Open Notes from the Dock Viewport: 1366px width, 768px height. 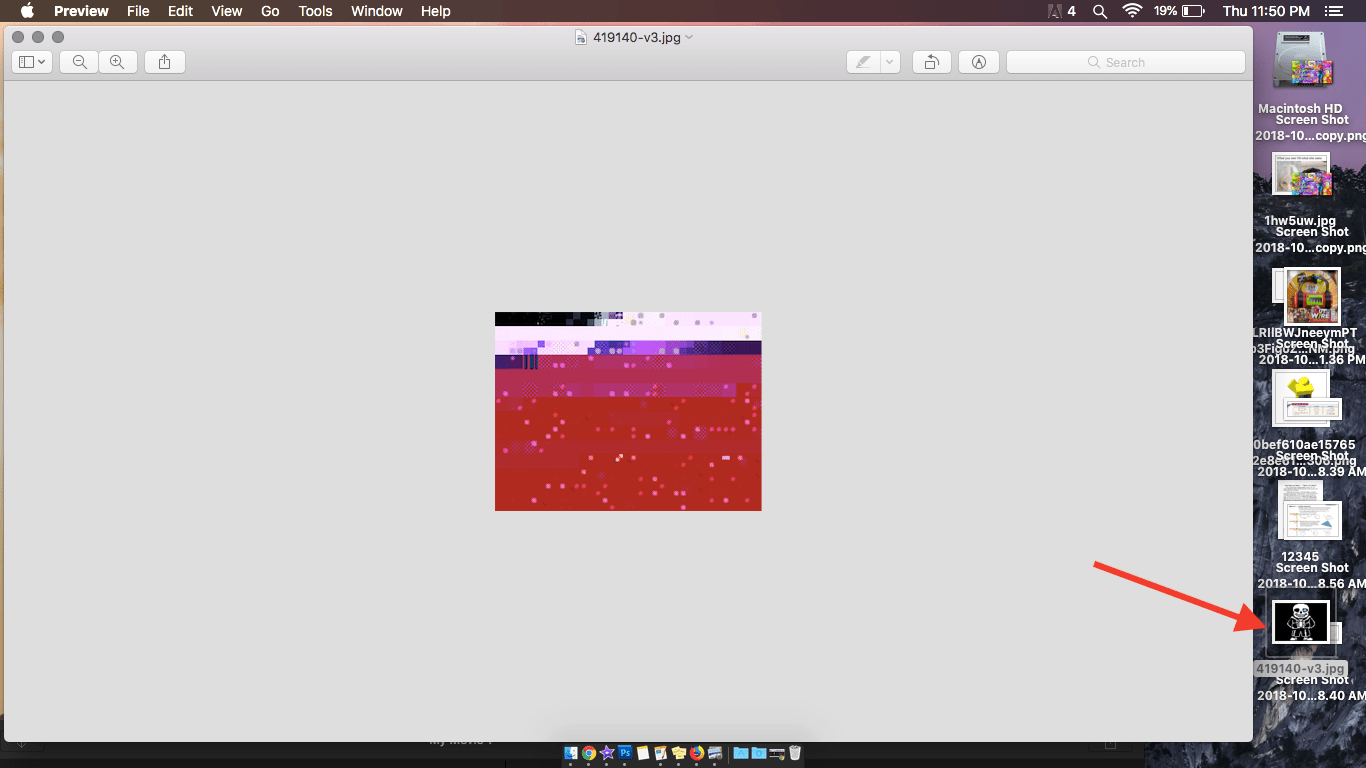tap(643, 753)
